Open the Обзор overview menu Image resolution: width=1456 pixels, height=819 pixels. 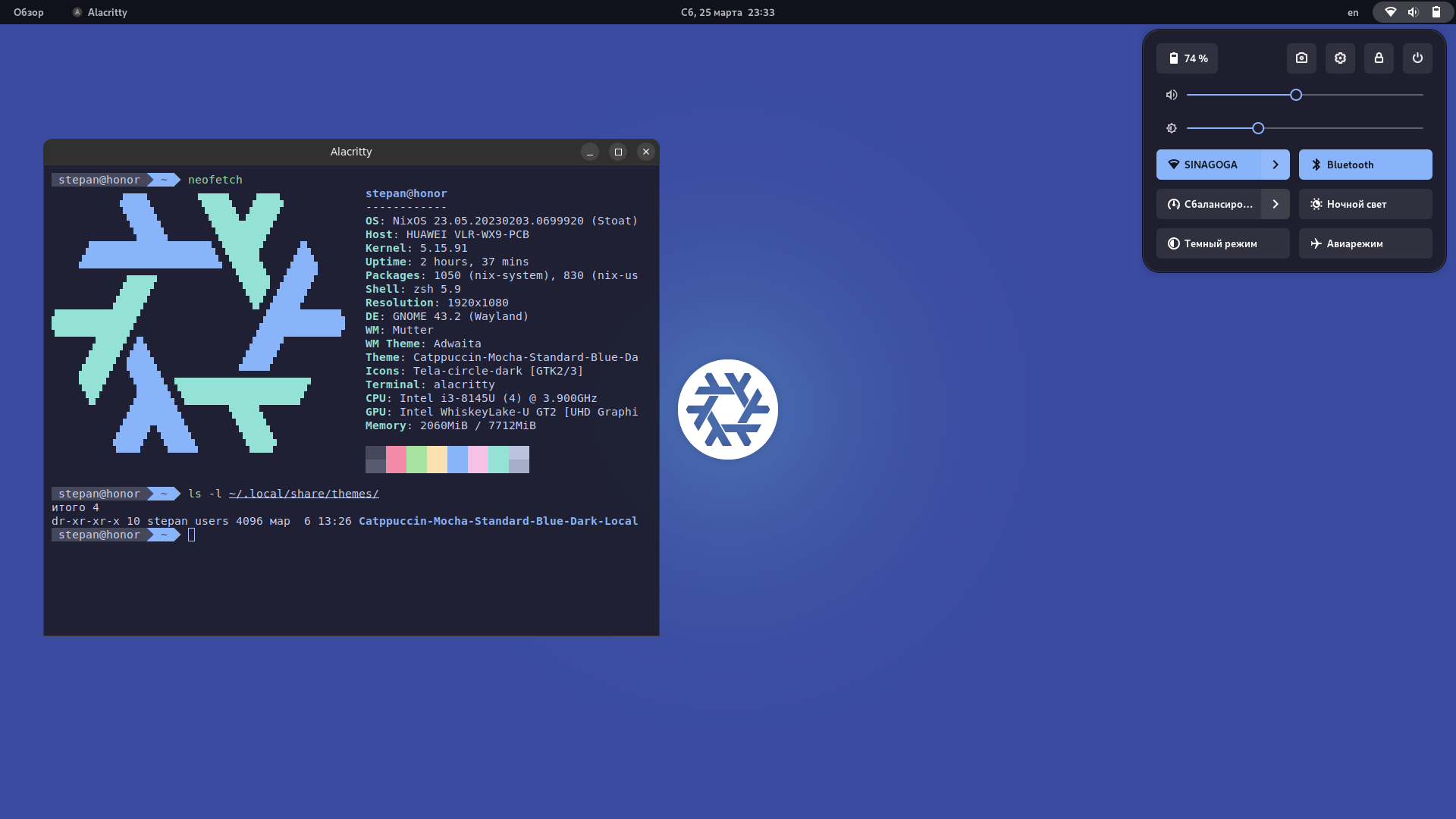pos(27,12)
